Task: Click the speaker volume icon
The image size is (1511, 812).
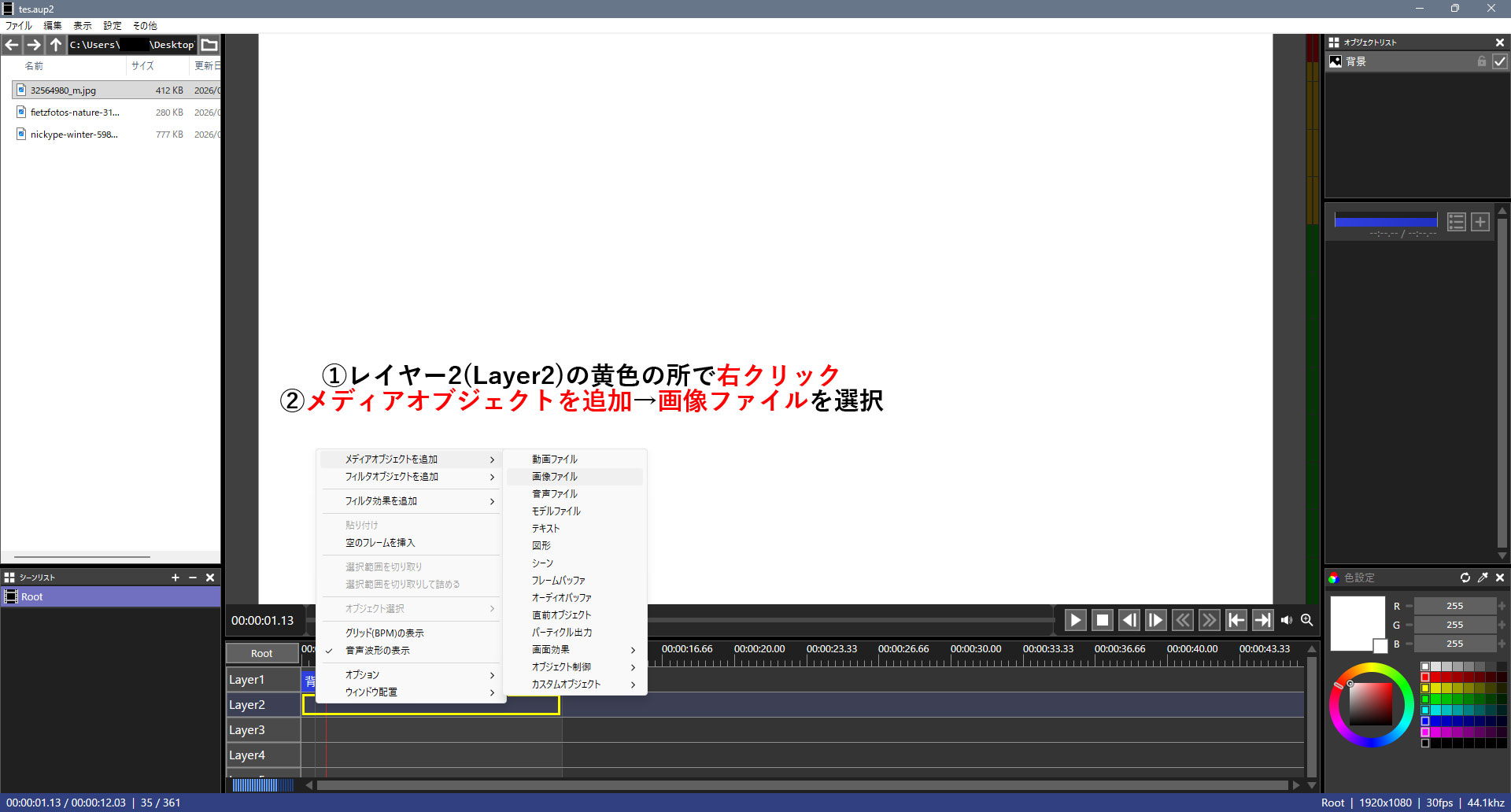Action: pos(1287,620)
